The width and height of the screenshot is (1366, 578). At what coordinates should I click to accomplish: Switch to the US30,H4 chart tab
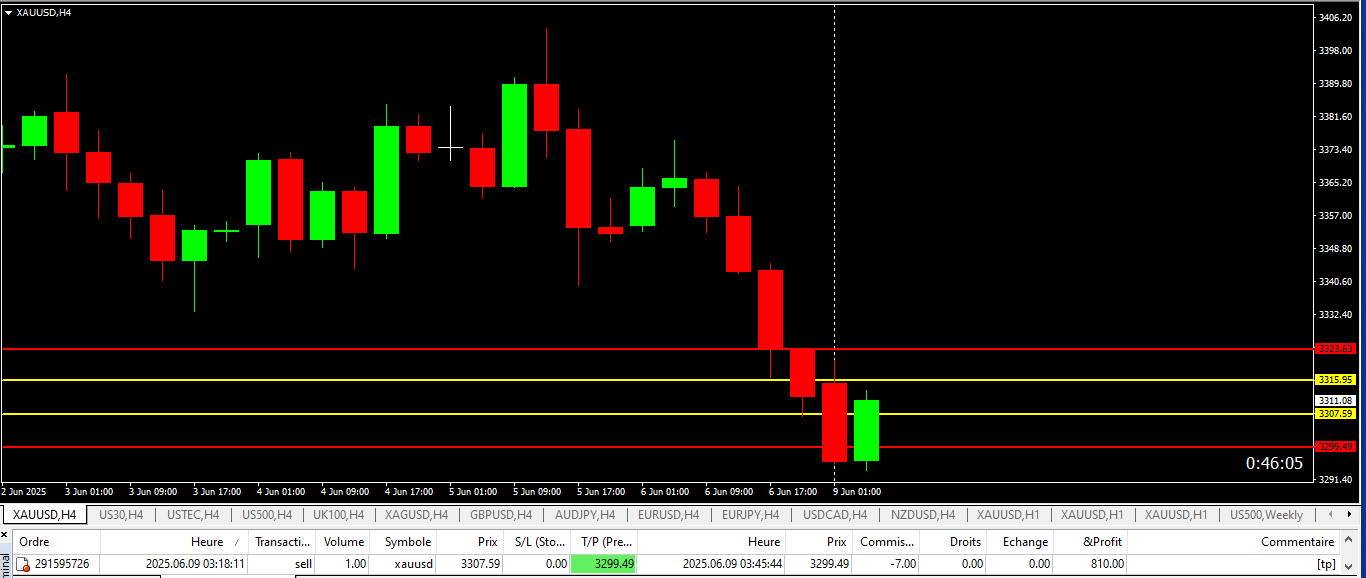pos(121,515)
